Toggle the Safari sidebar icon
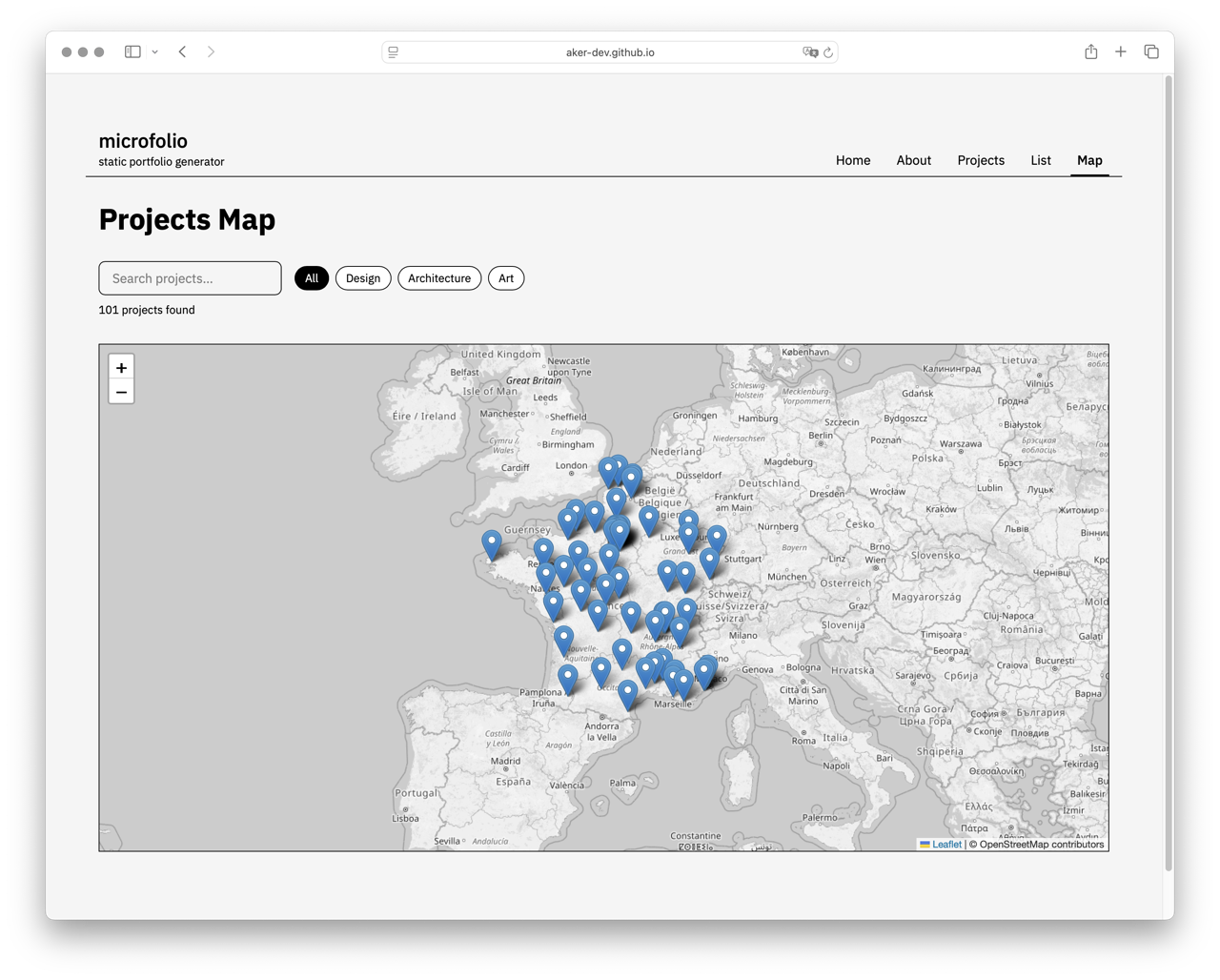Viewport: 1220px width, 980px height. pyautogui.click(x=132, y=51)
